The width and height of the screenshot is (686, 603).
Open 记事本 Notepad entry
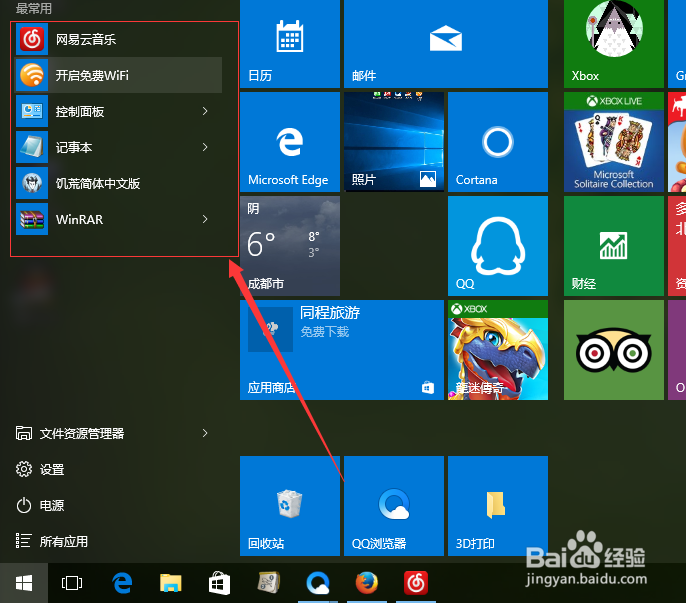(119, 147)
